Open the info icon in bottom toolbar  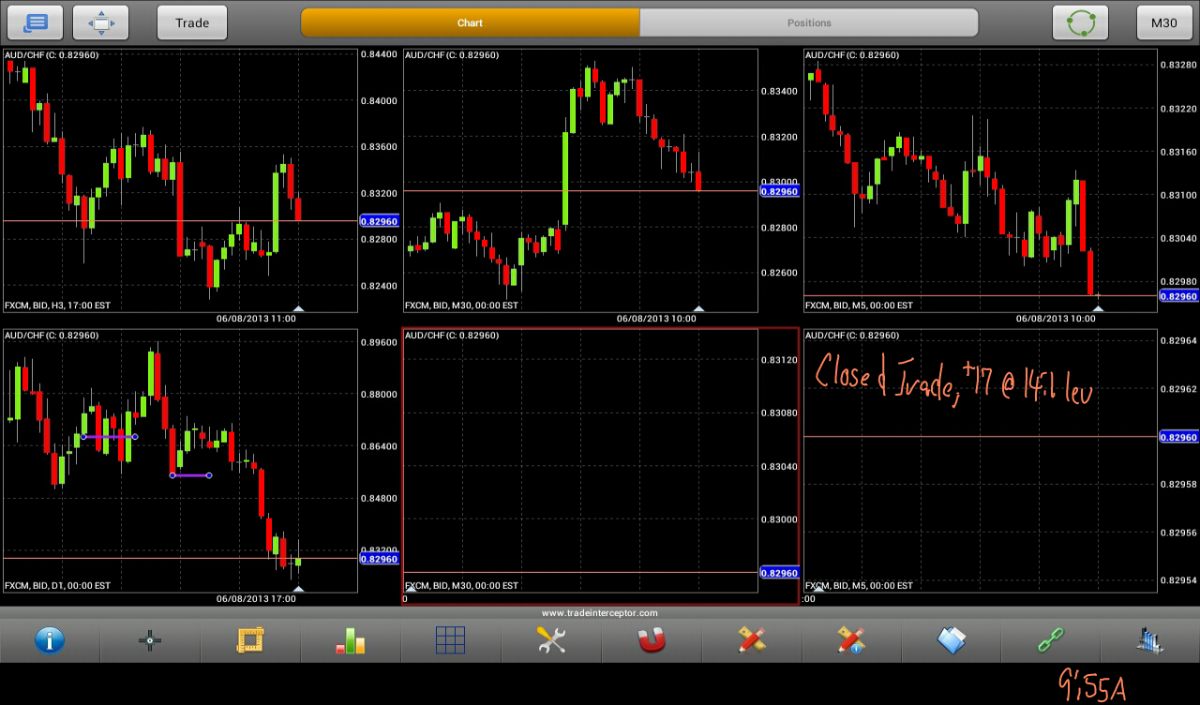(50, 641)
